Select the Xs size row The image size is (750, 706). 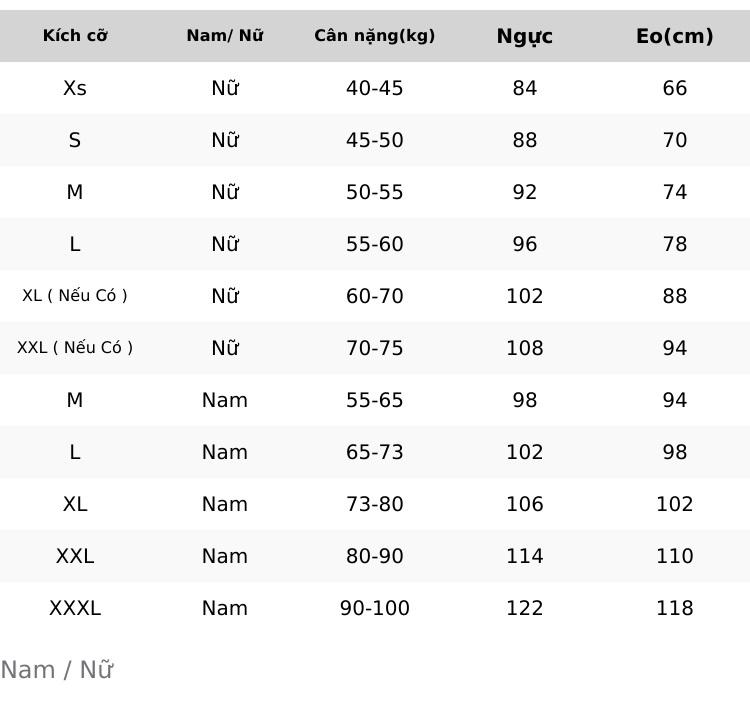(375, 88)
